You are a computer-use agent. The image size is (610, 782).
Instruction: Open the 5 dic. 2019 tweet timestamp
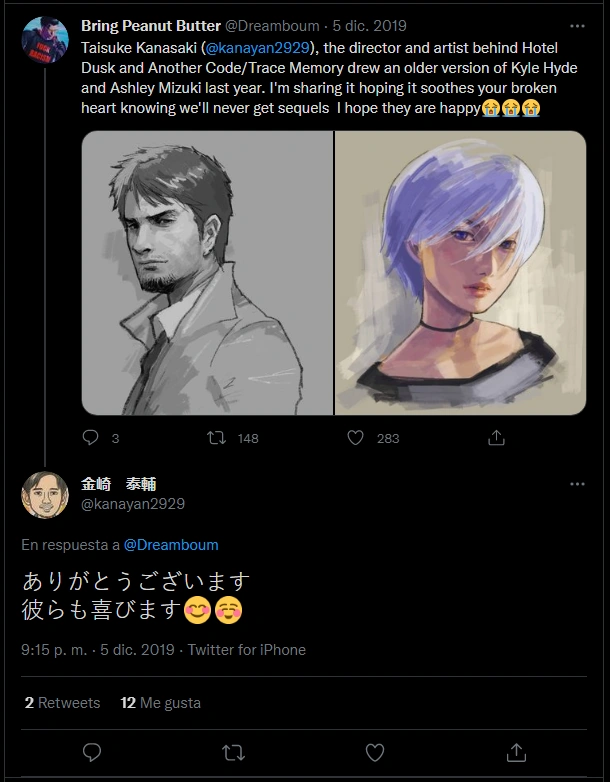pyautogui.click(x=368, y=26)
